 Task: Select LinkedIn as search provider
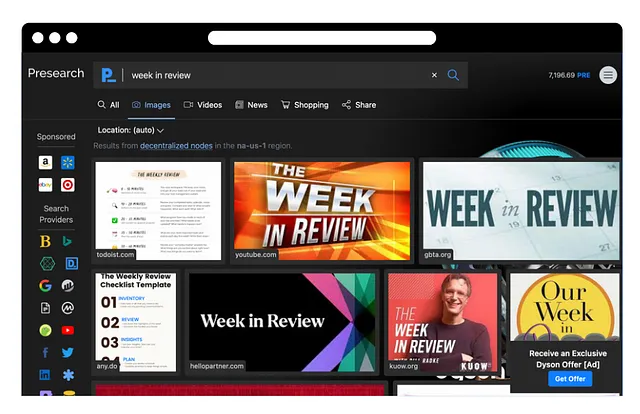(45, 375)
